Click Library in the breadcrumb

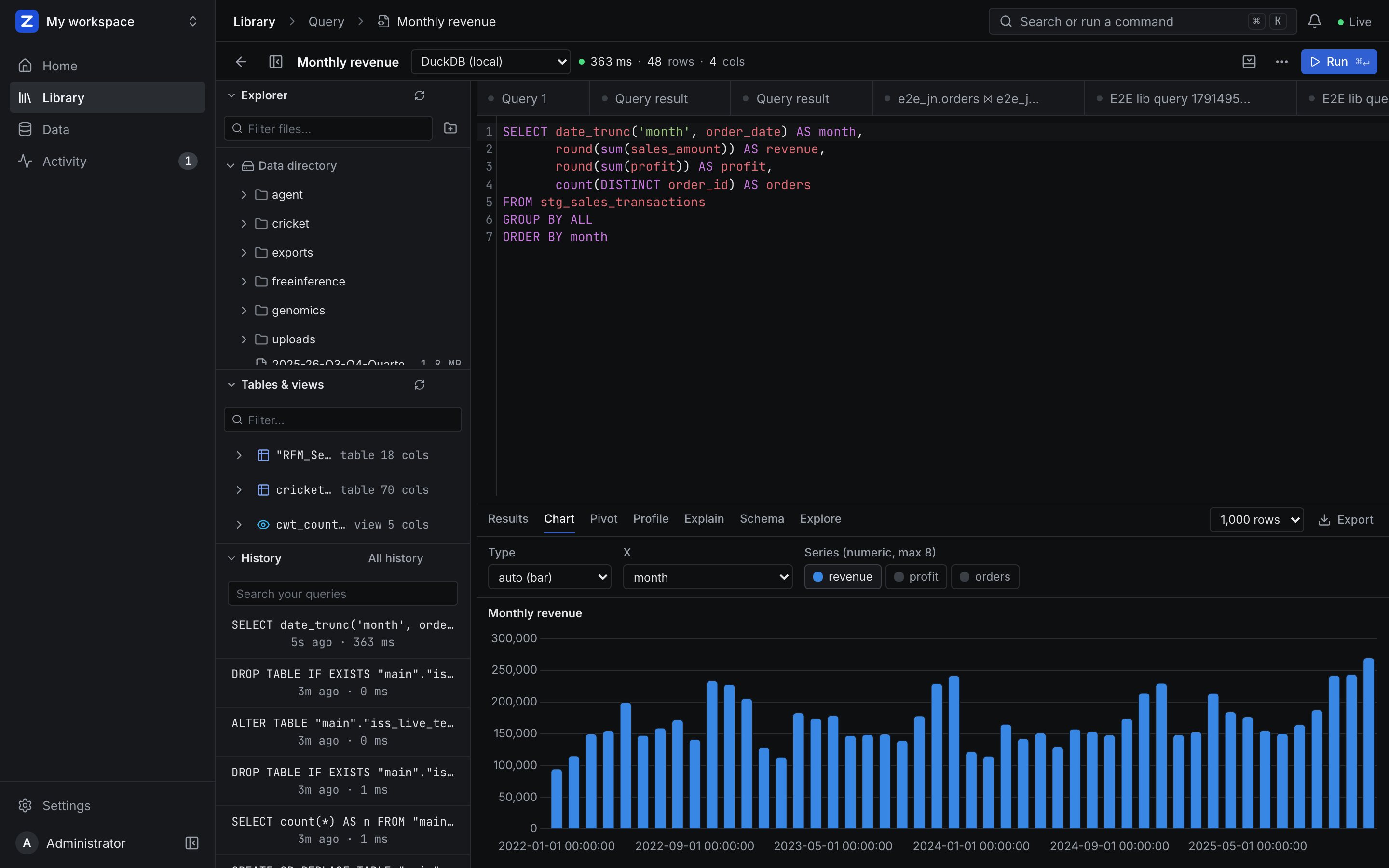click(254, 21)
